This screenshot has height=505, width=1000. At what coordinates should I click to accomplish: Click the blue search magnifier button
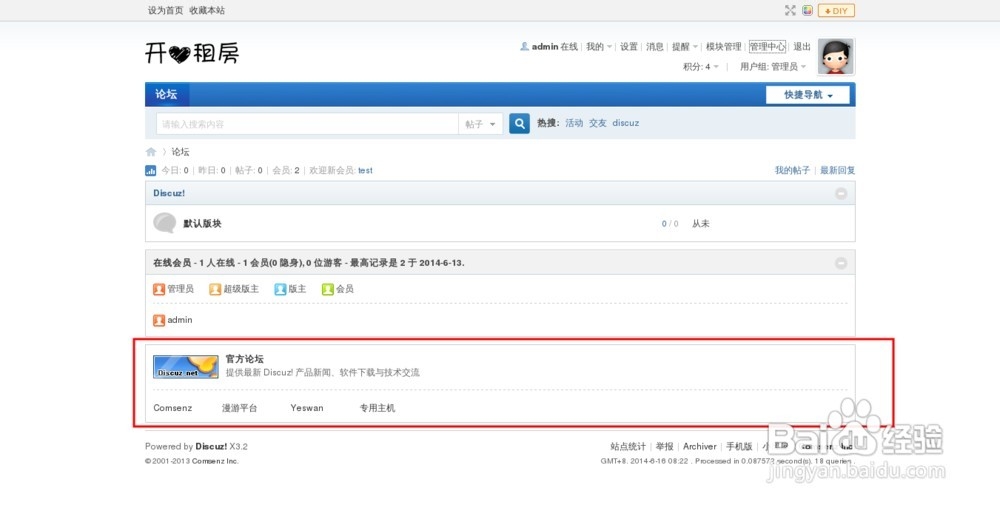point(519,124)
